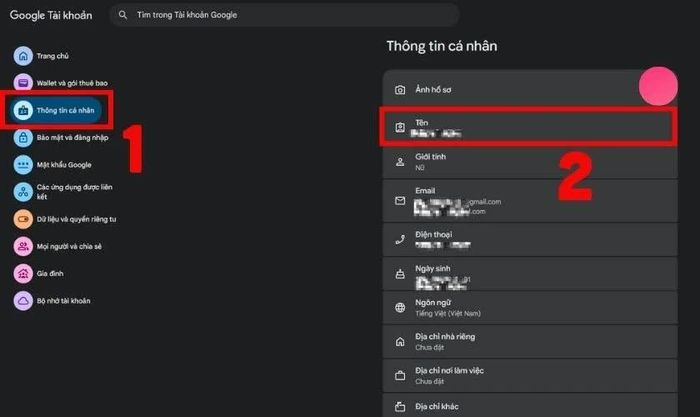This screenshot has width=700, height=417.
Task: Select Thông tin cá nhân sidebar item
Action: point(55,110)
